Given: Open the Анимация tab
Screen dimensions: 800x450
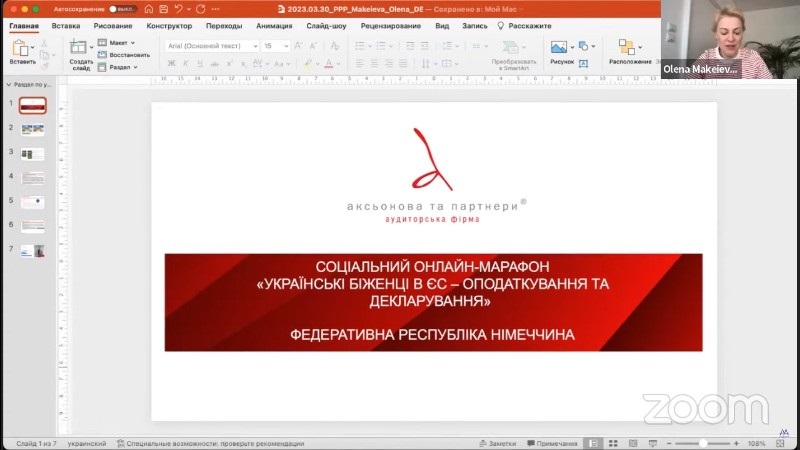Looking at the screenshot, I should coord(274,26).
